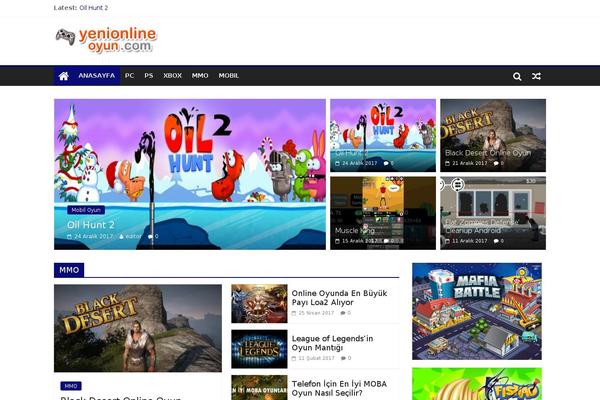Click date 15 Aralık 2017 on Muscle King card
600x400 pixels.
click(360, 241)
